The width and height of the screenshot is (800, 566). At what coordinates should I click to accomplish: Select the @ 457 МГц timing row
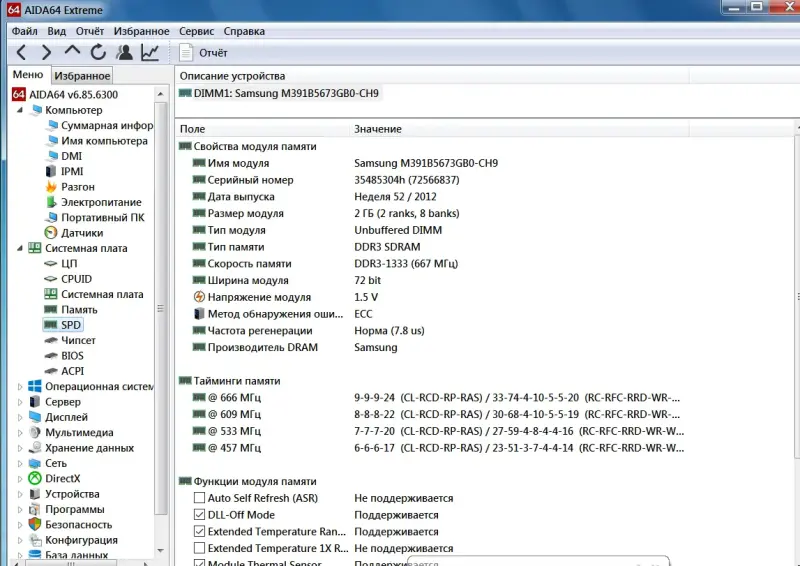[x=439, y=448]
